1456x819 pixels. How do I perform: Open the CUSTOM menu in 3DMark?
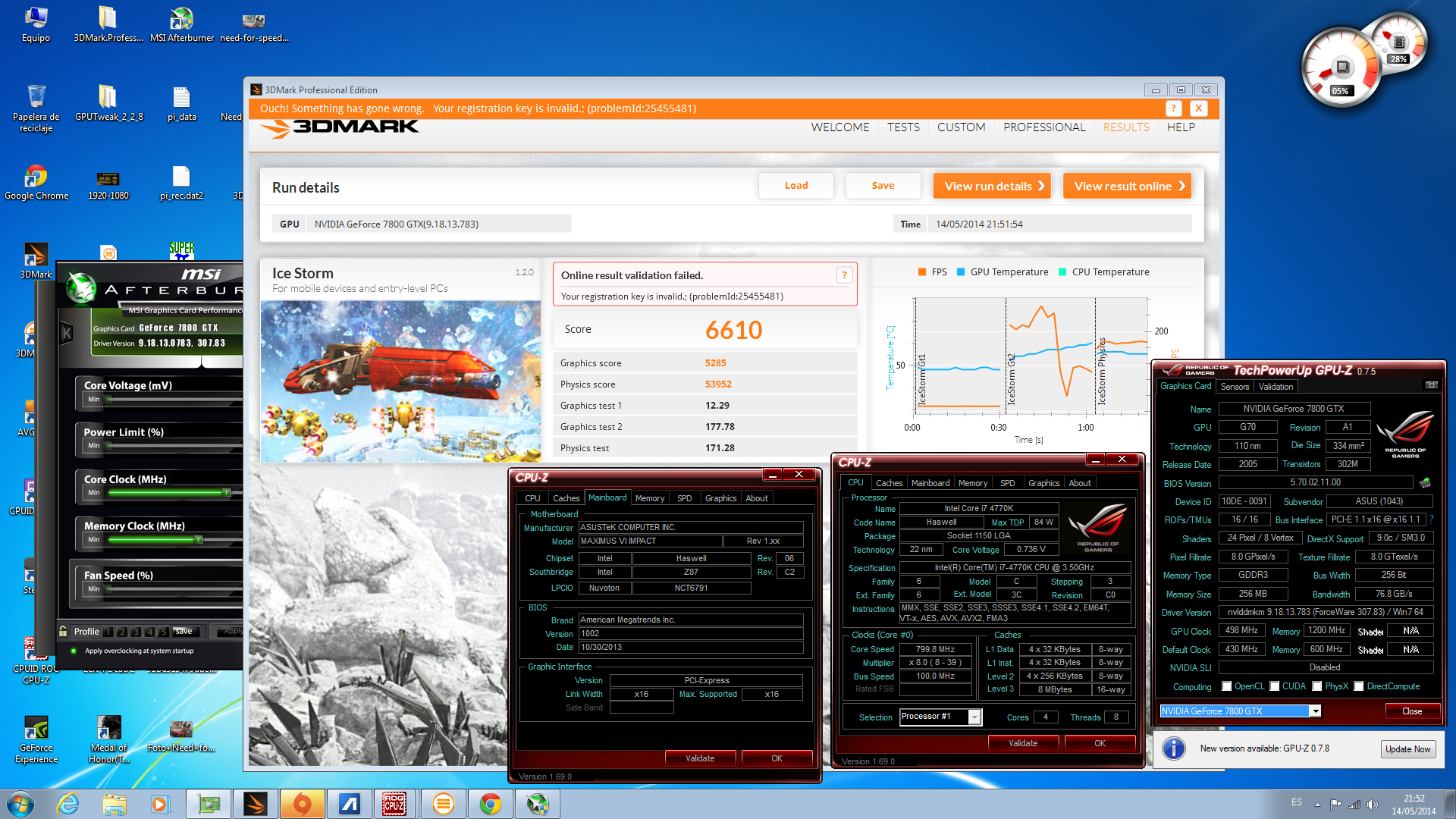tap(961, 127)
